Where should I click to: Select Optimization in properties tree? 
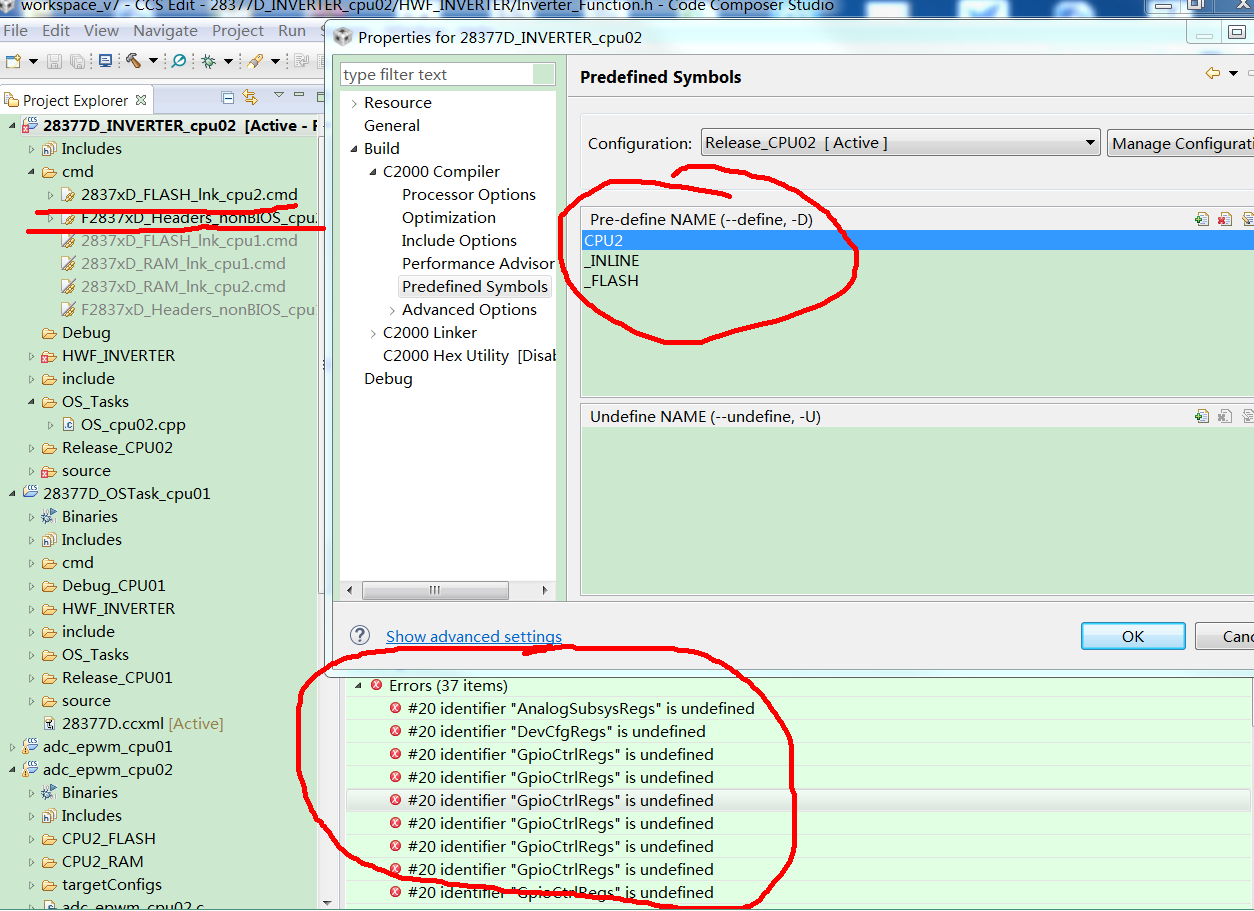[x=449, y=218]
